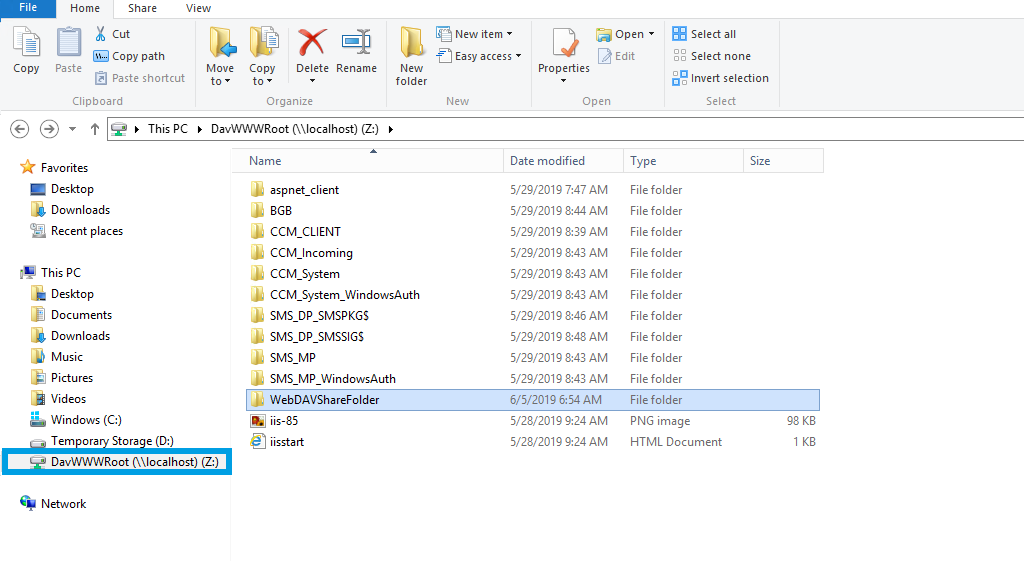Click Select all in the ribbon
Screen dimensions: 1024x561
coord(704,34)
